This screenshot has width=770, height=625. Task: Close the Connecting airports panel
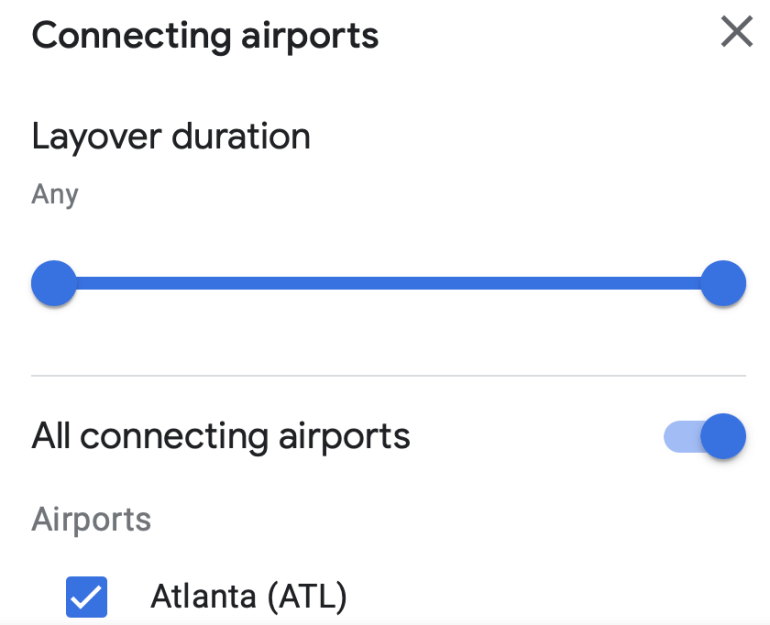point(736,33)
